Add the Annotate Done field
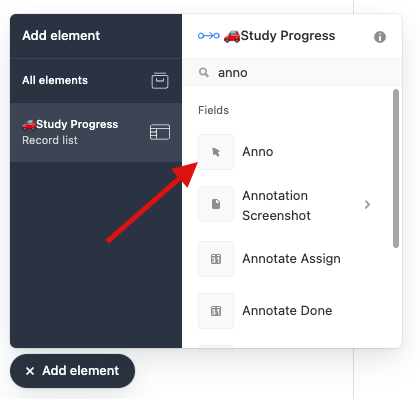This screenshot has height=399, width=417. tap(287, 311)
